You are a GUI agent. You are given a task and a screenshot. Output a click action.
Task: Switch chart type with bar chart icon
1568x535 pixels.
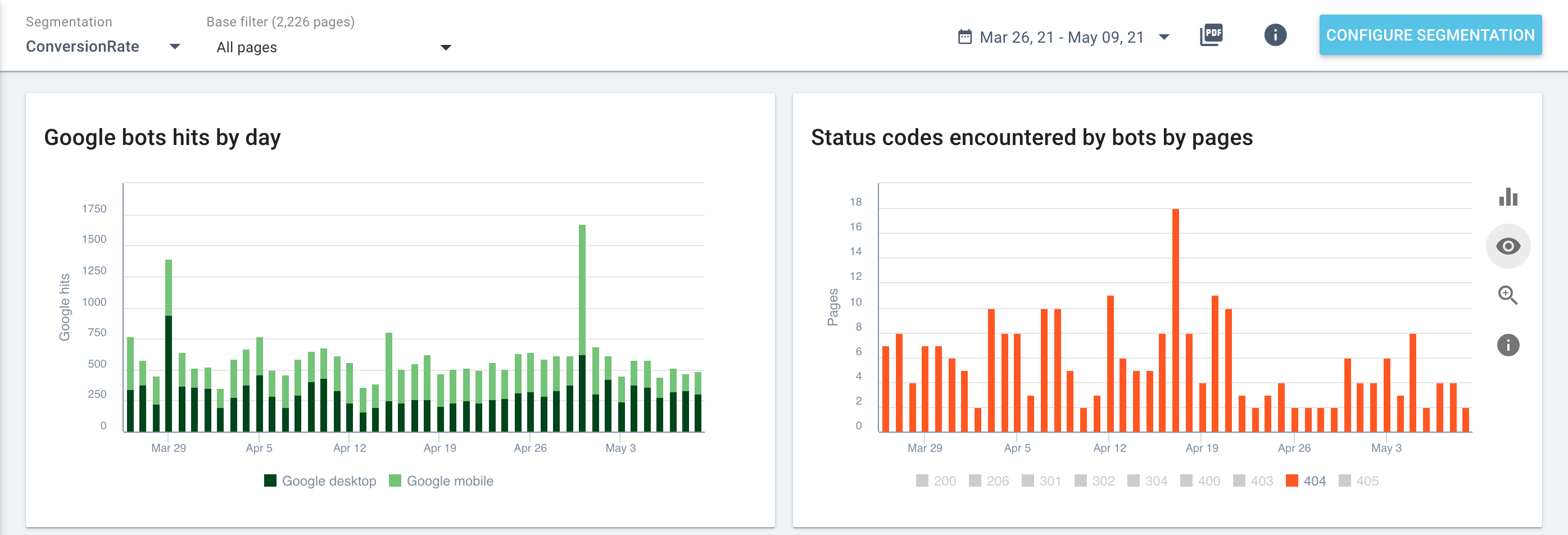point(1508,197)
